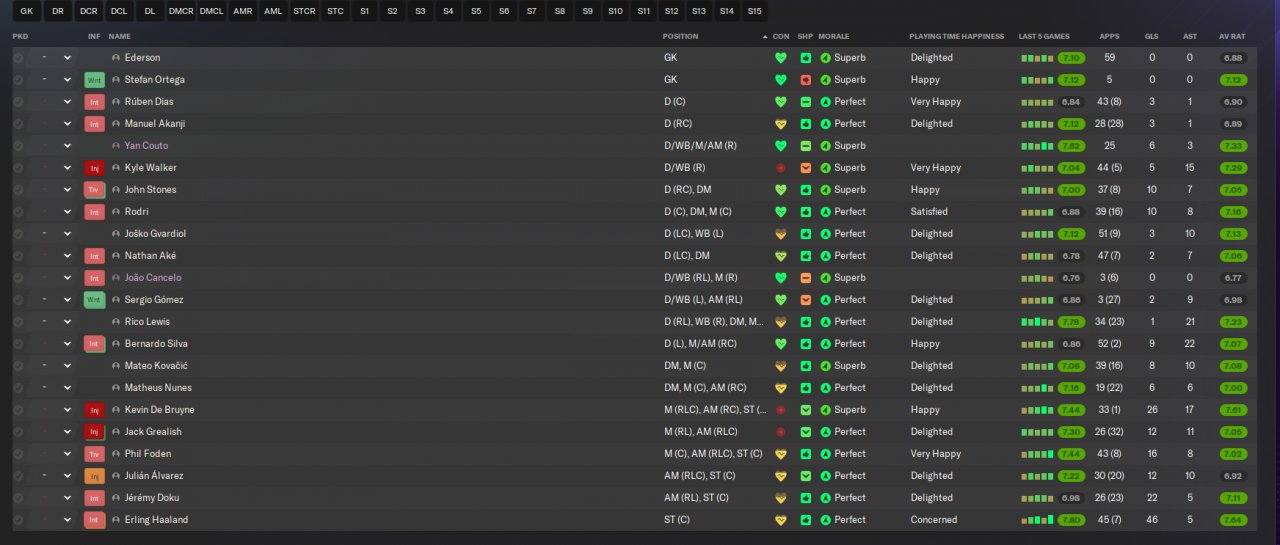Screen dimensions: 1280x545
Task: Click Nathan Aké's last 5 games bars
Action: pyautogui.click(x=1037, y=256)
